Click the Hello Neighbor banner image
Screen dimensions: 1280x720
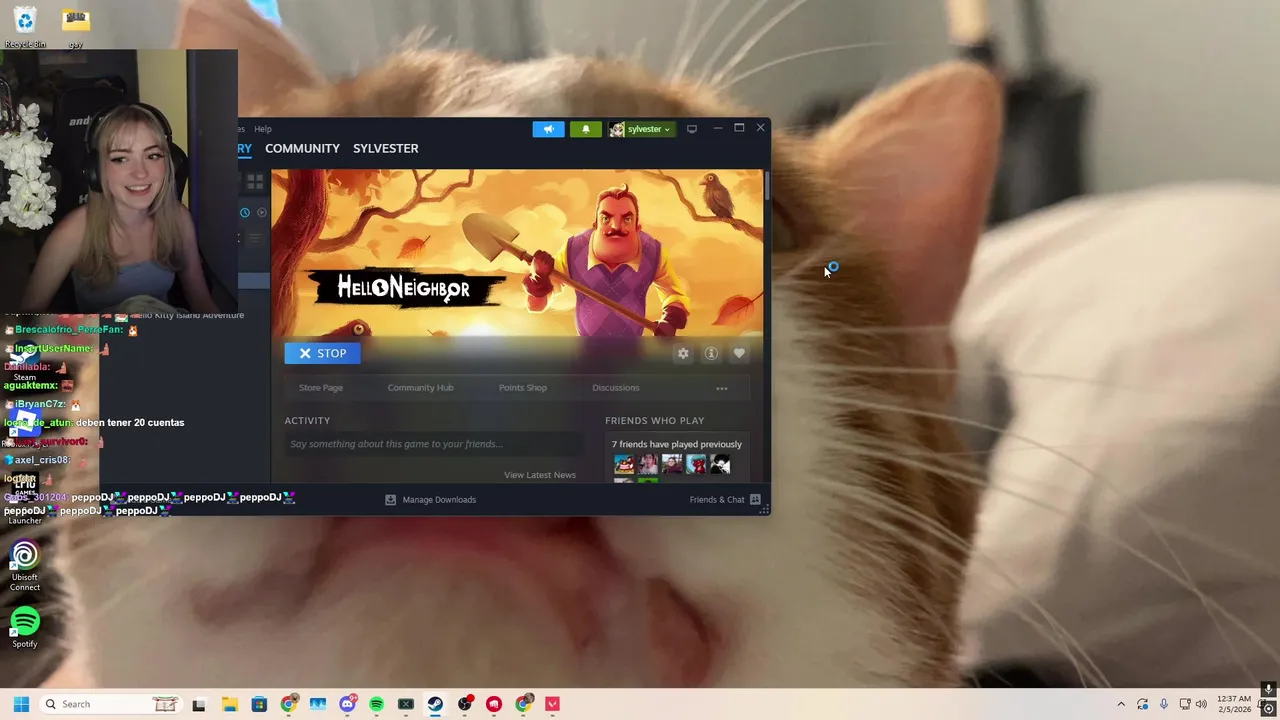point(517,252)
